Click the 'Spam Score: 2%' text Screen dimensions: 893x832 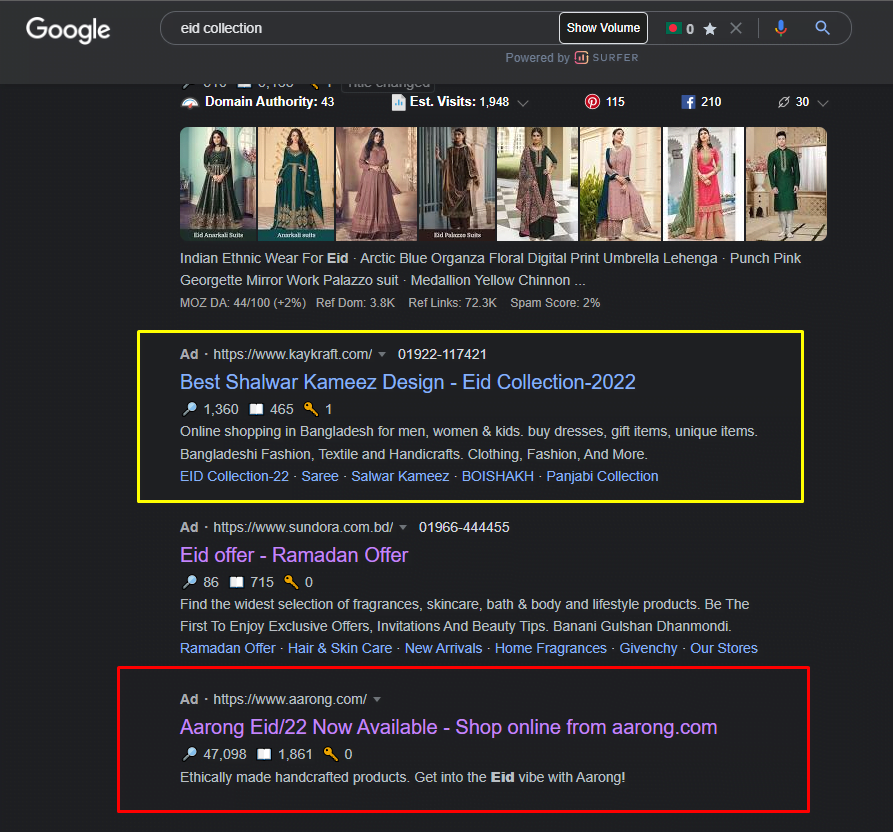click(x=555, y=303)
